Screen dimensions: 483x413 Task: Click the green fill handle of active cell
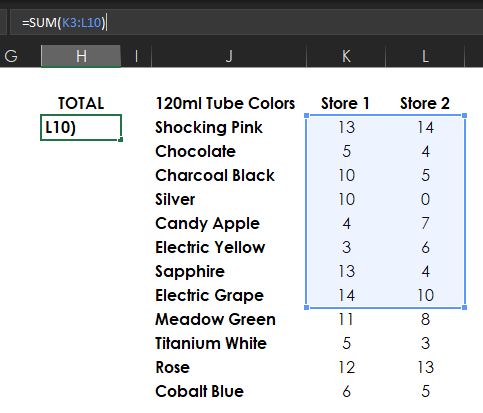pyautogui.click(x=121, y=140)
